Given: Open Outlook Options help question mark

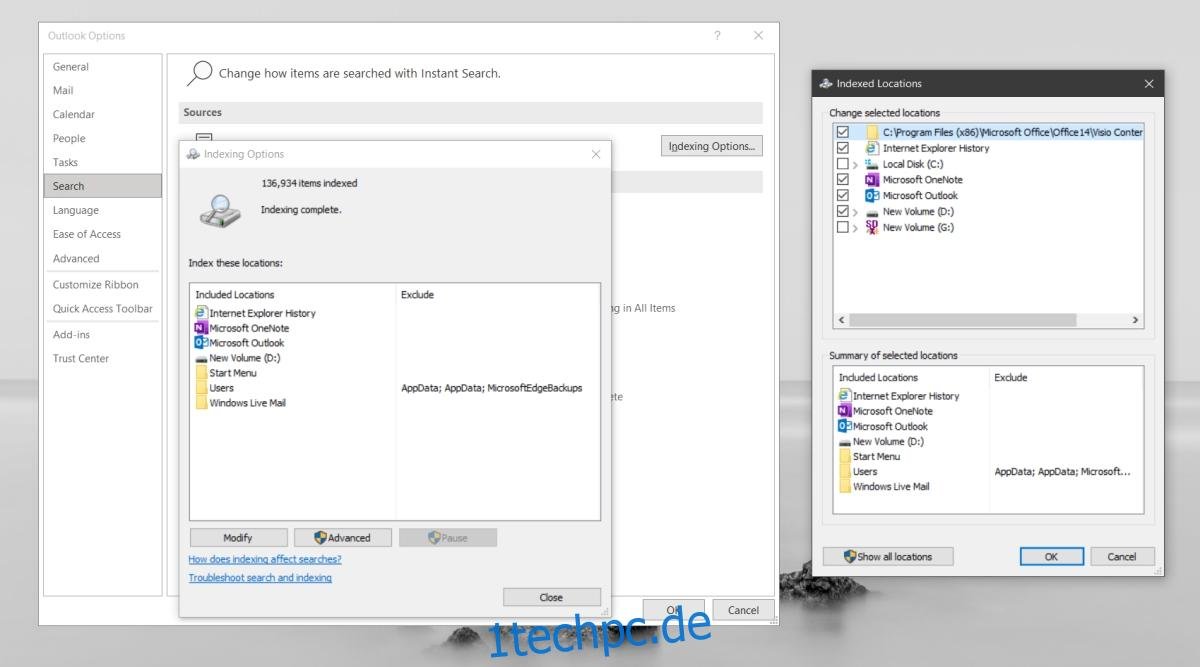Looking at the screenshot, I should click(717, 36).
